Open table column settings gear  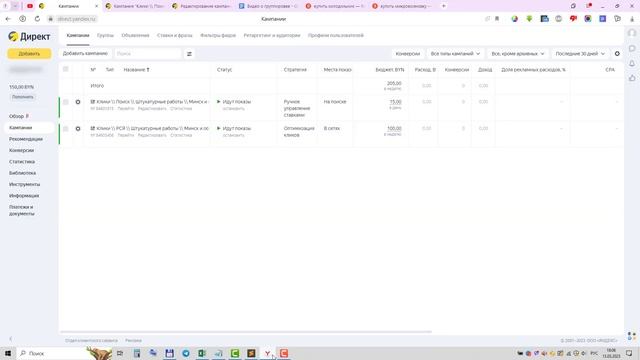click(617, 54)
